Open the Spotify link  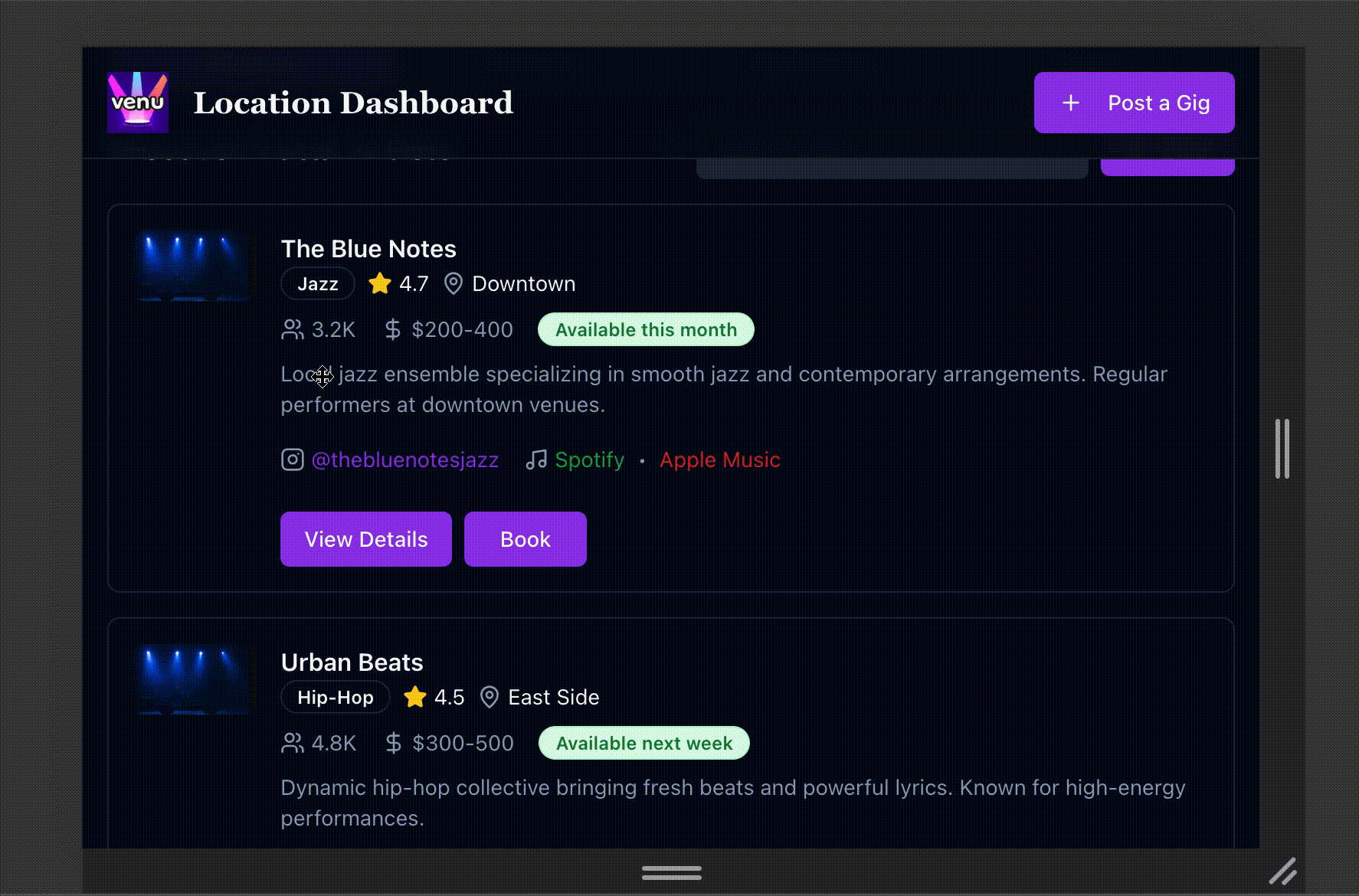pyautogui.click(x=589, y=459)
